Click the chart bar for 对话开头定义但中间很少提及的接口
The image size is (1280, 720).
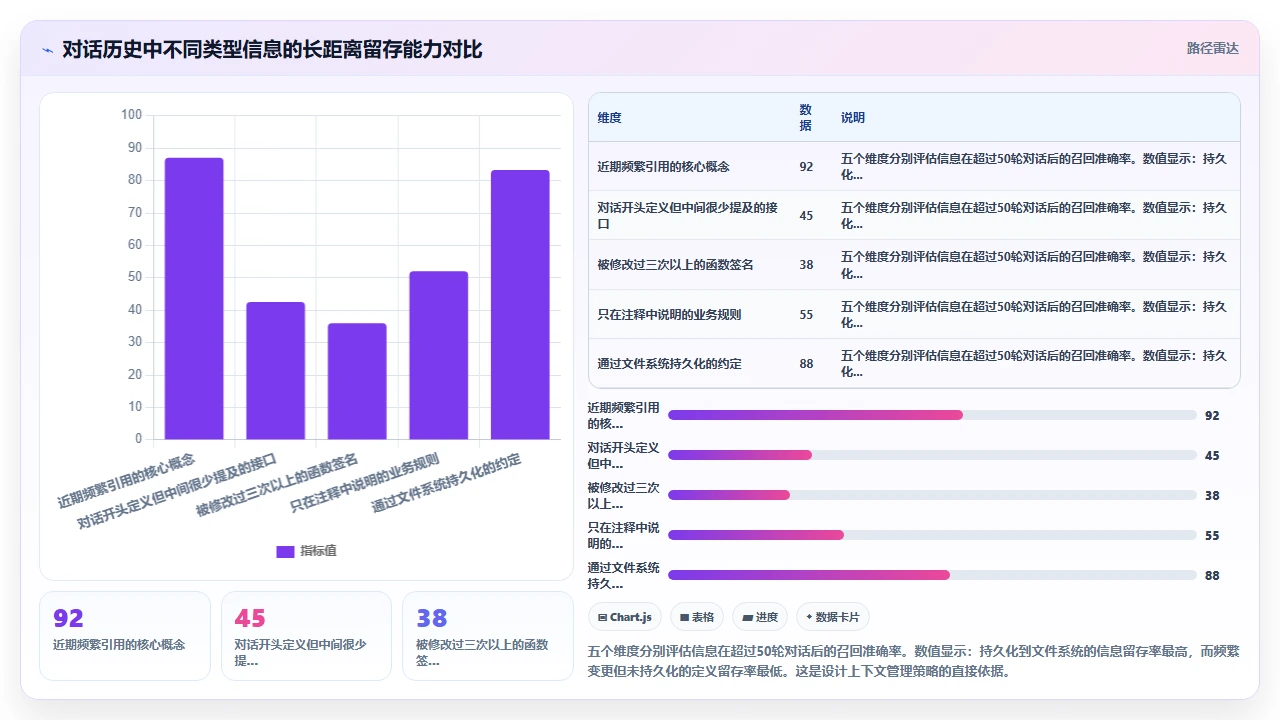point(276,370)
